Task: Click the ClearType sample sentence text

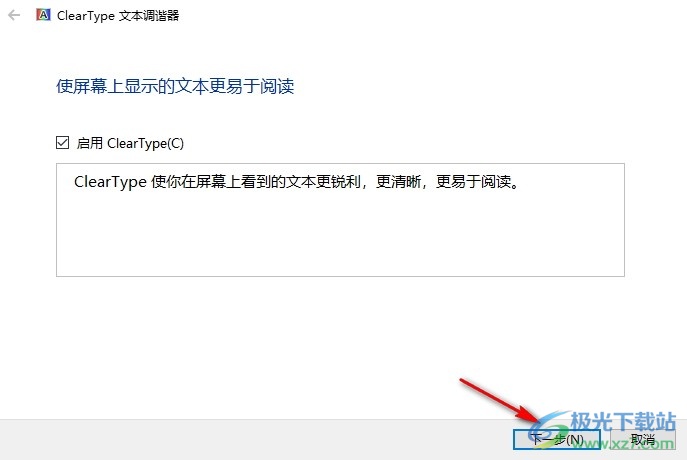Action: point(297,181)
